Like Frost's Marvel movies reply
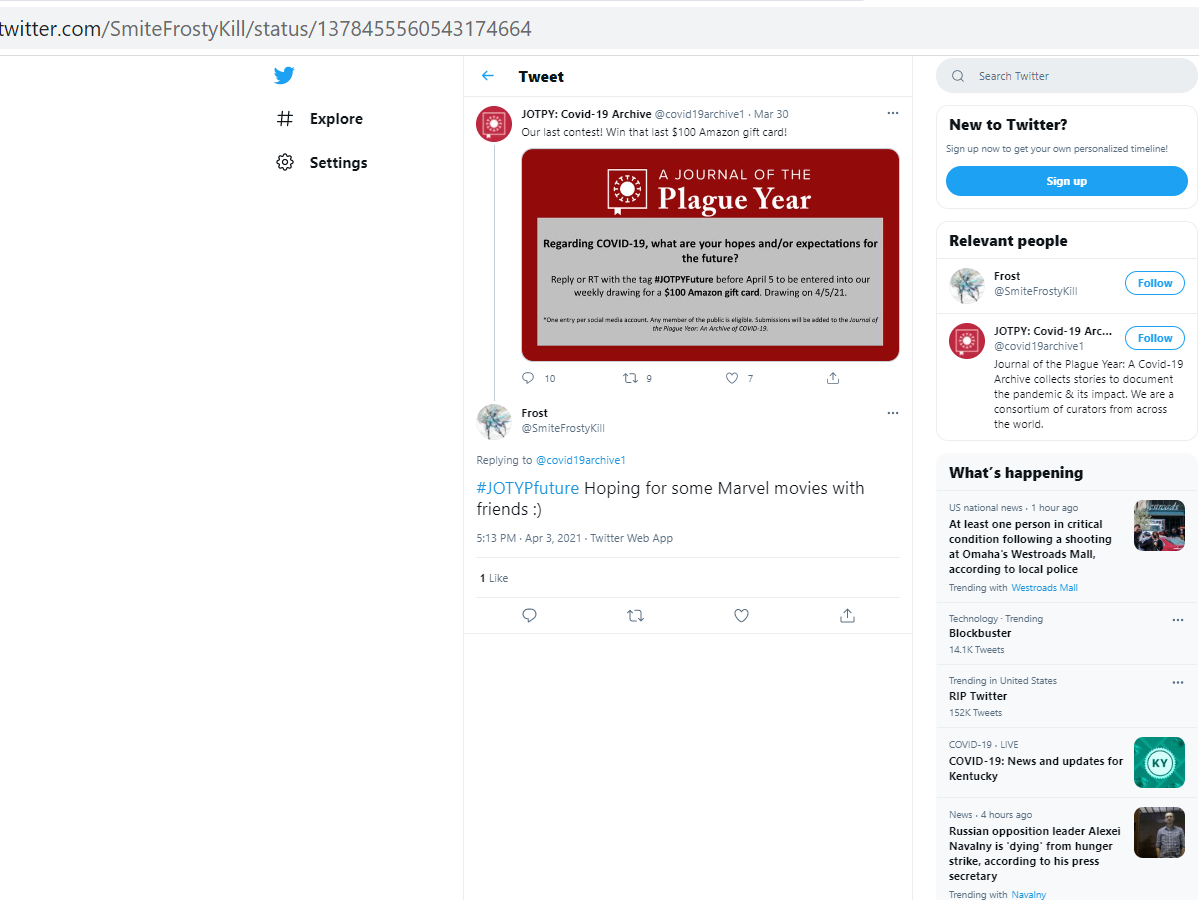The width and height of the screenshot is (1199, 900). coord(741,616)
